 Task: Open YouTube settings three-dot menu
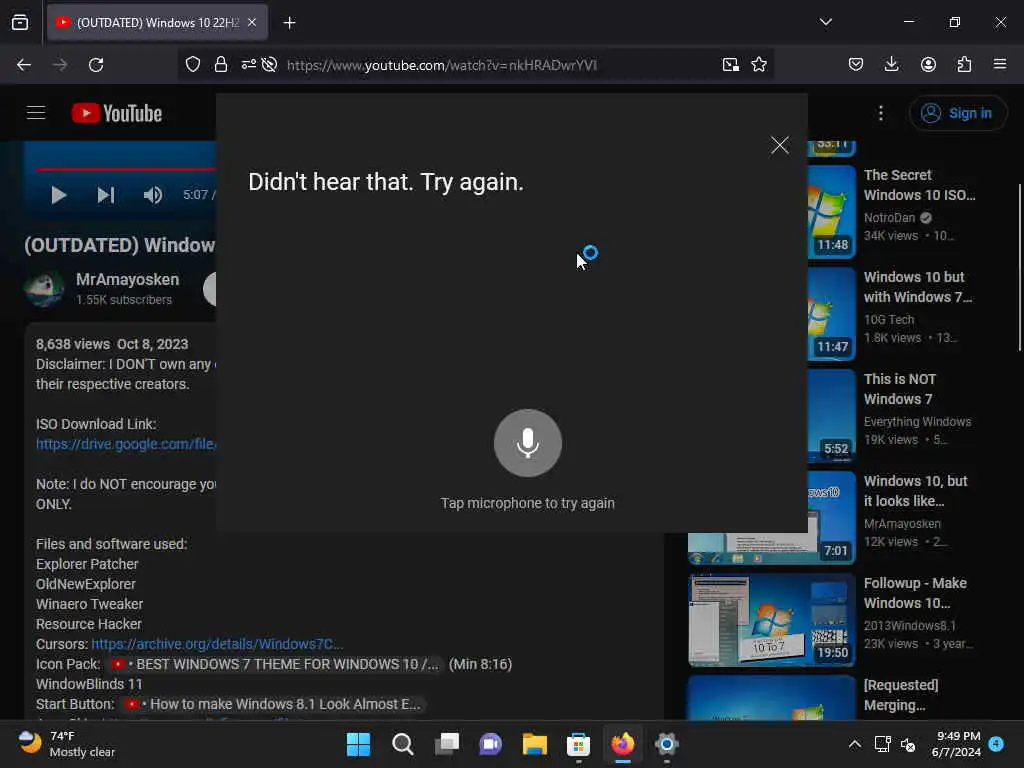click(x=881, y=113)
